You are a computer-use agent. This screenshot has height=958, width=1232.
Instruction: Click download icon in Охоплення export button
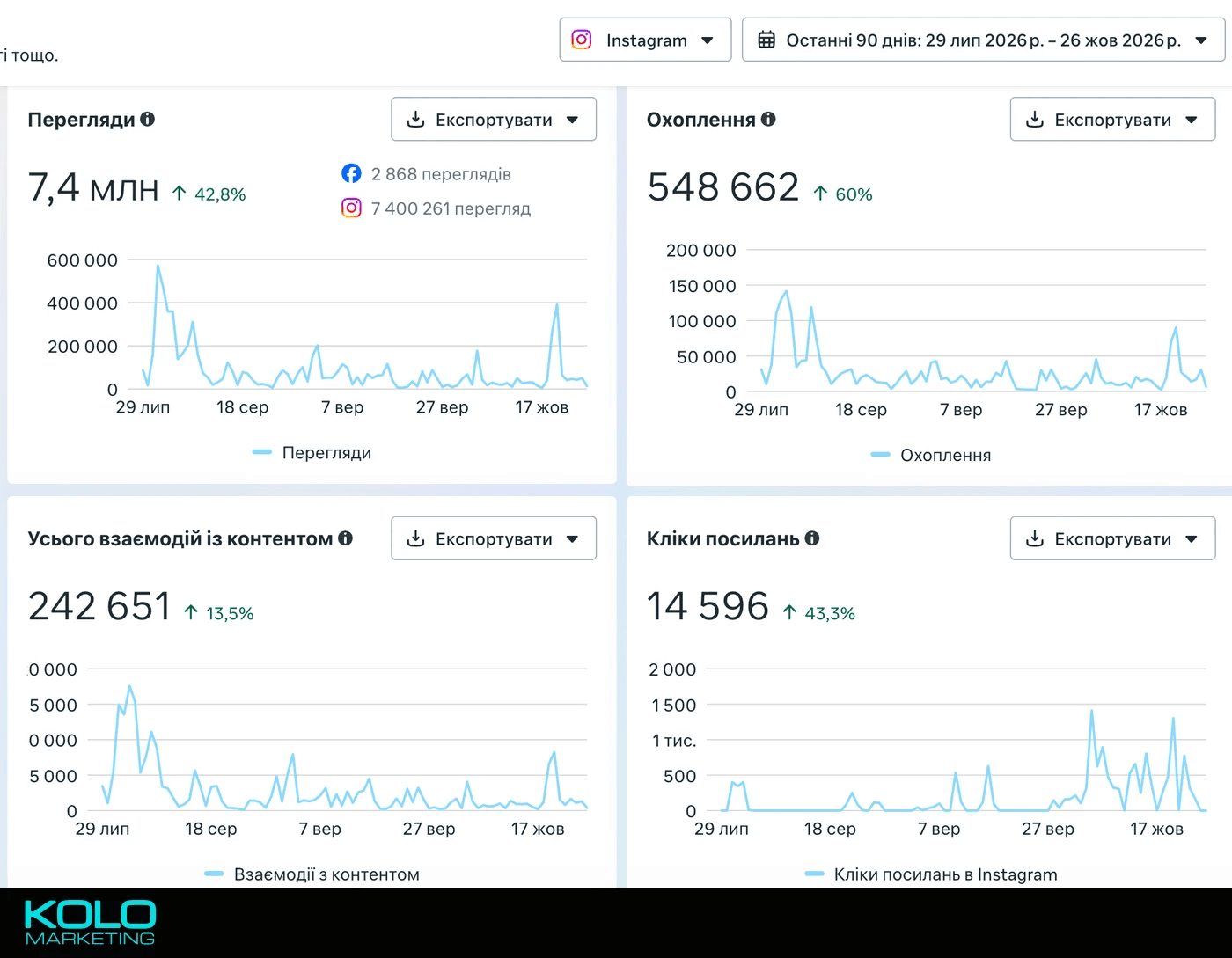(1036, 120)
